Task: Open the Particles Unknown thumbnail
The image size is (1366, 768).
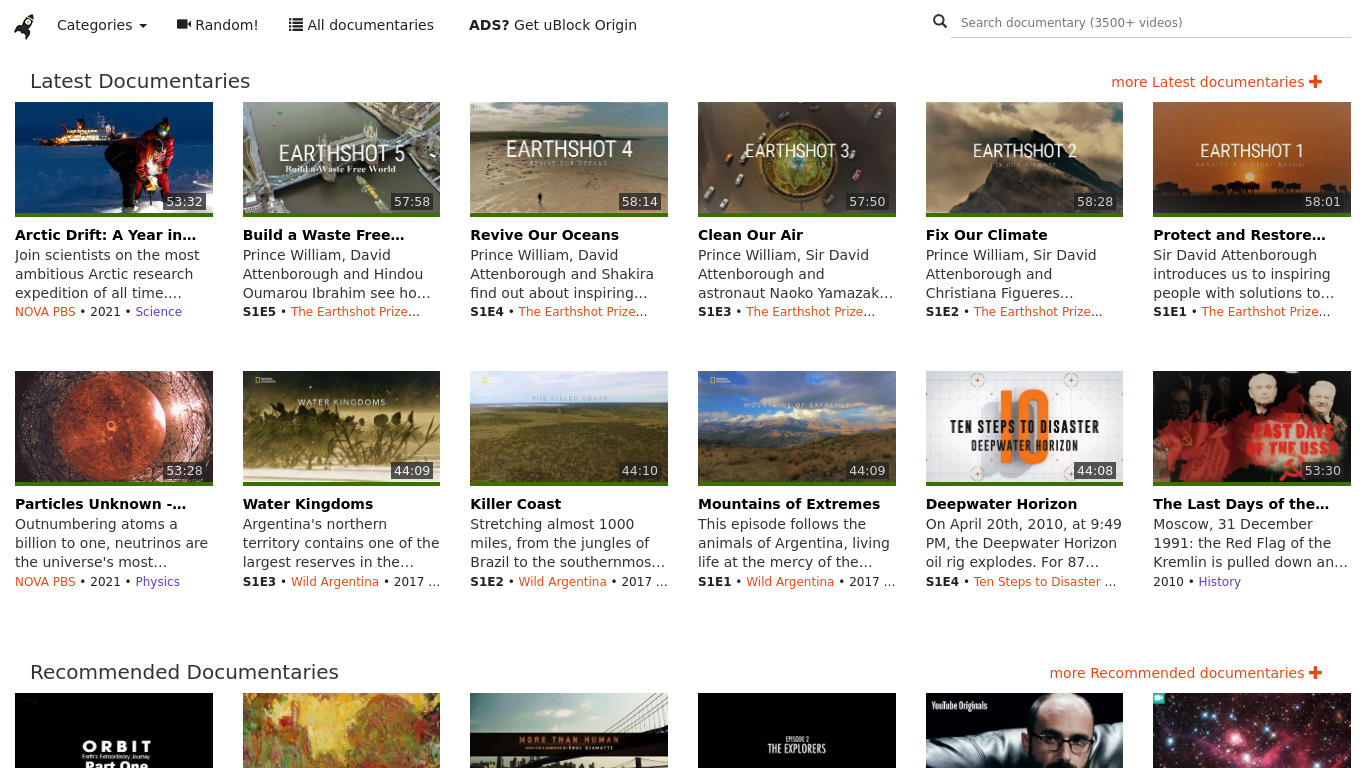Action: coord(114,427)
